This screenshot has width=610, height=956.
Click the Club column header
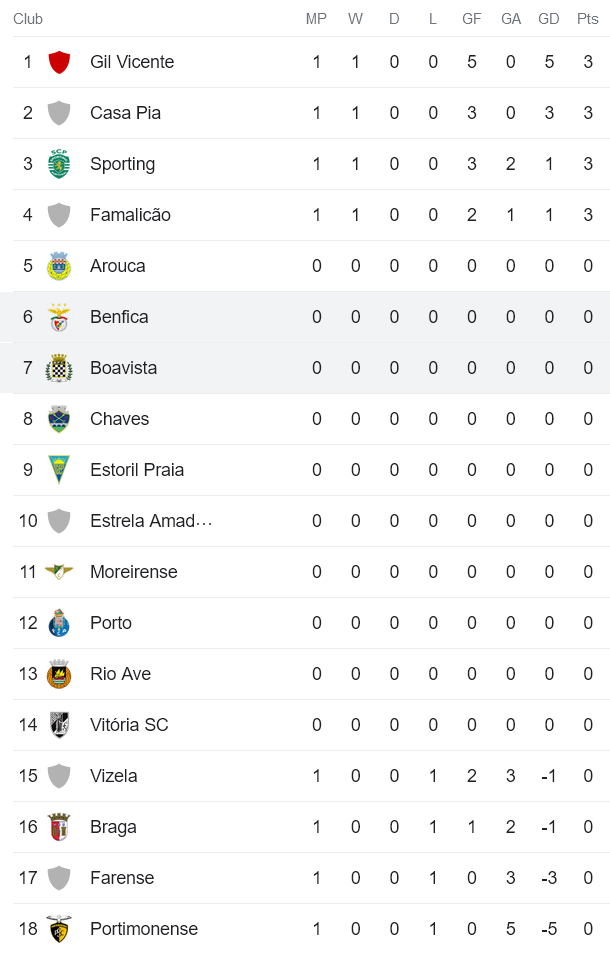(x=28, y=18)
